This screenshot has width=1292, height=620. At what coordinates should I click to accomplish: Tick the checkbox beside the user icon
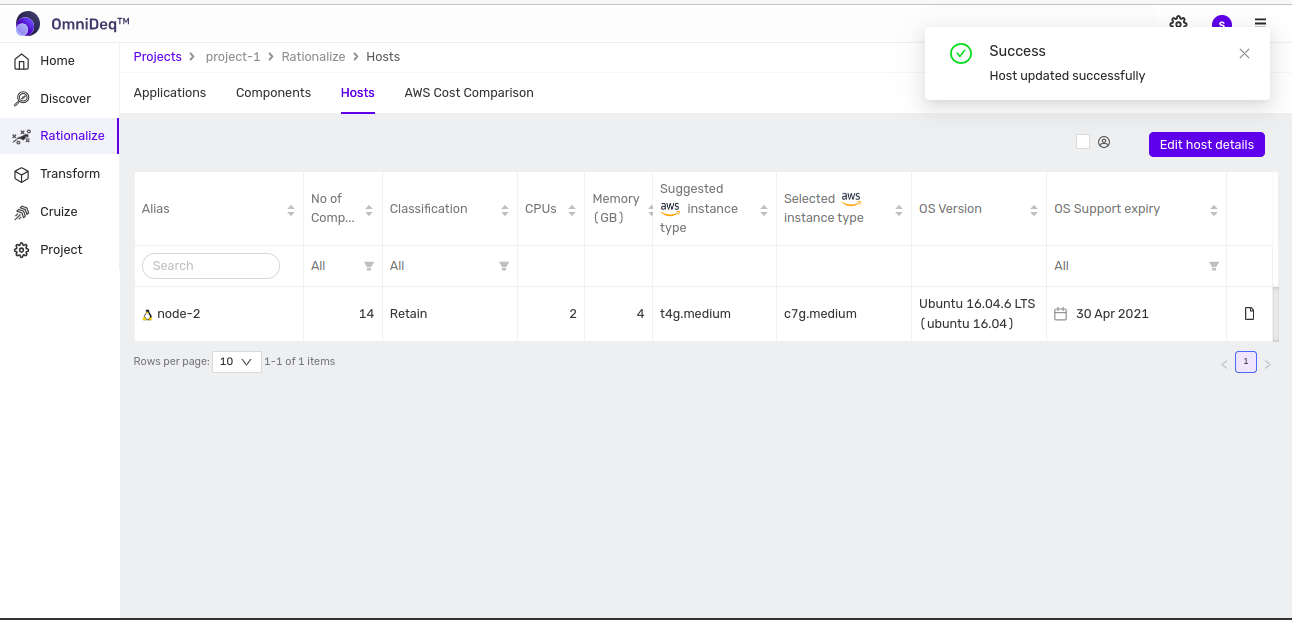(x=1083, y=142)
